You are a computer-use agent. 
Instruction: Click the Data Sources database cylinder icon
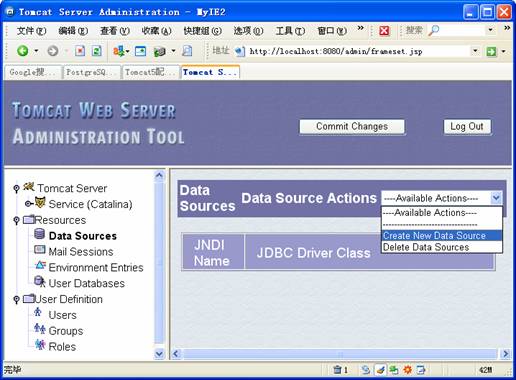pos(39,234)
